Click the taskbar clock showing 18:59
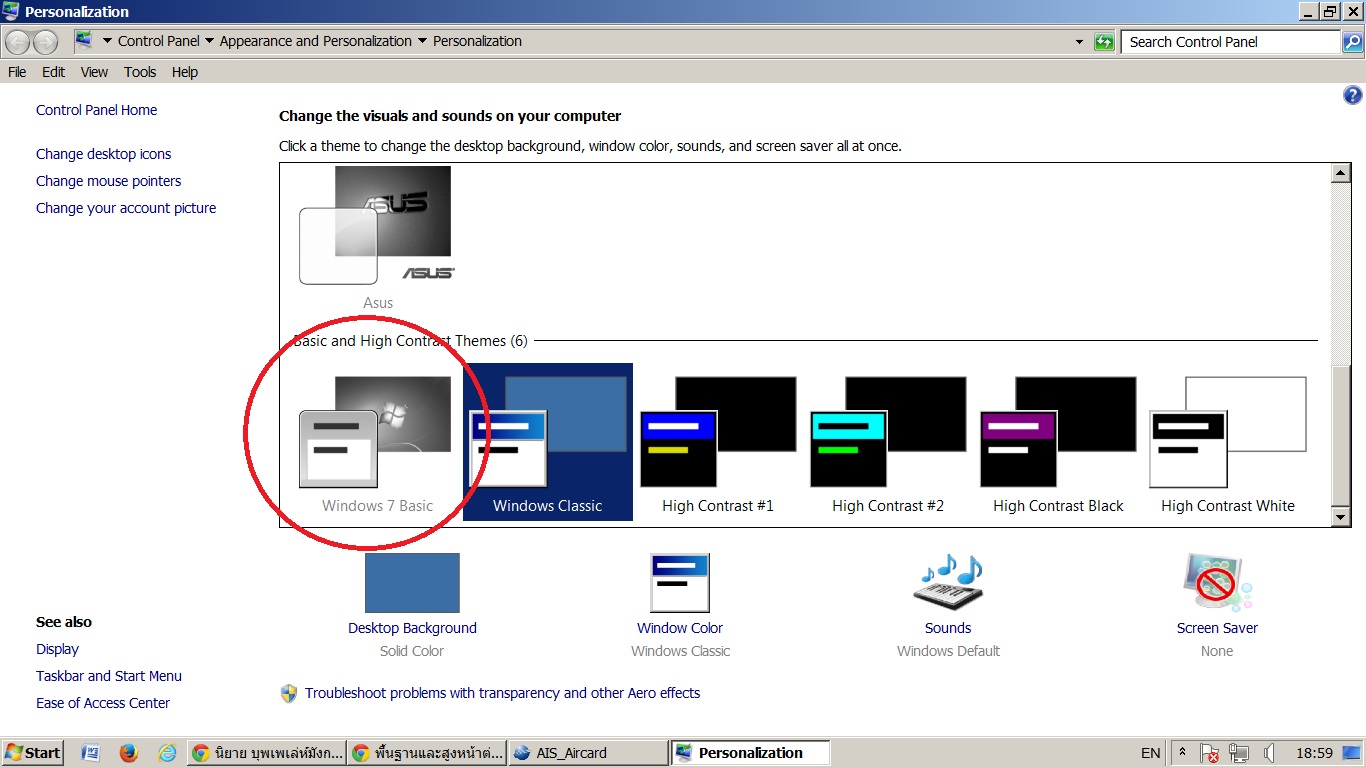The width and height of the screenshot is (1366, 768). coord(1314,753)
